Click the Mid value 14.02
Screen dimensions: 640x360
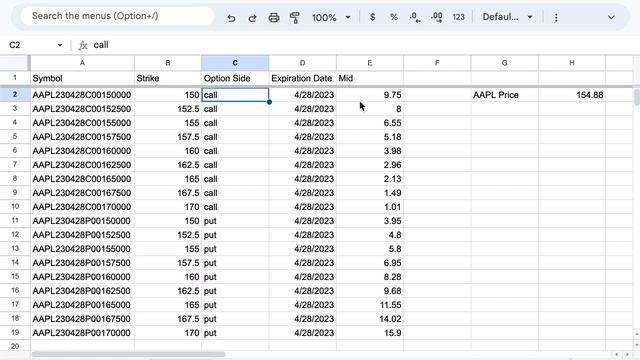[370, 319]
